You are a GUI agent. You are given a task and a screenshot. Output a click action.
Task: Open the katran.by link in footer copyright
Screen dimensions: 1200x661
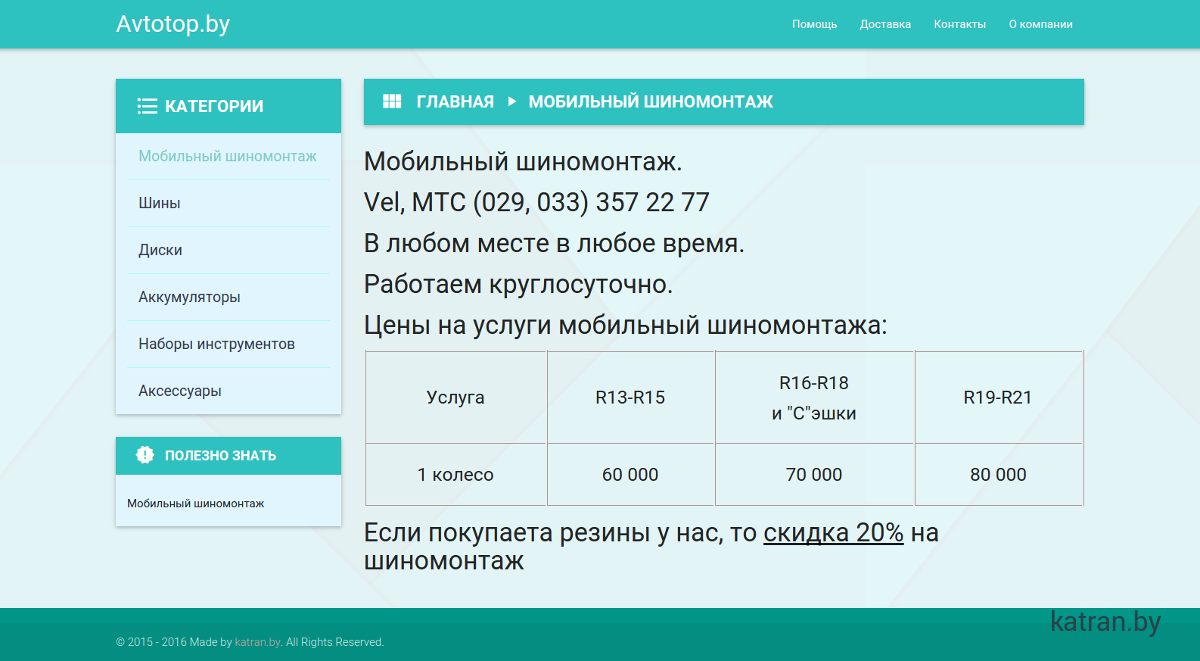tap(258, 642)
